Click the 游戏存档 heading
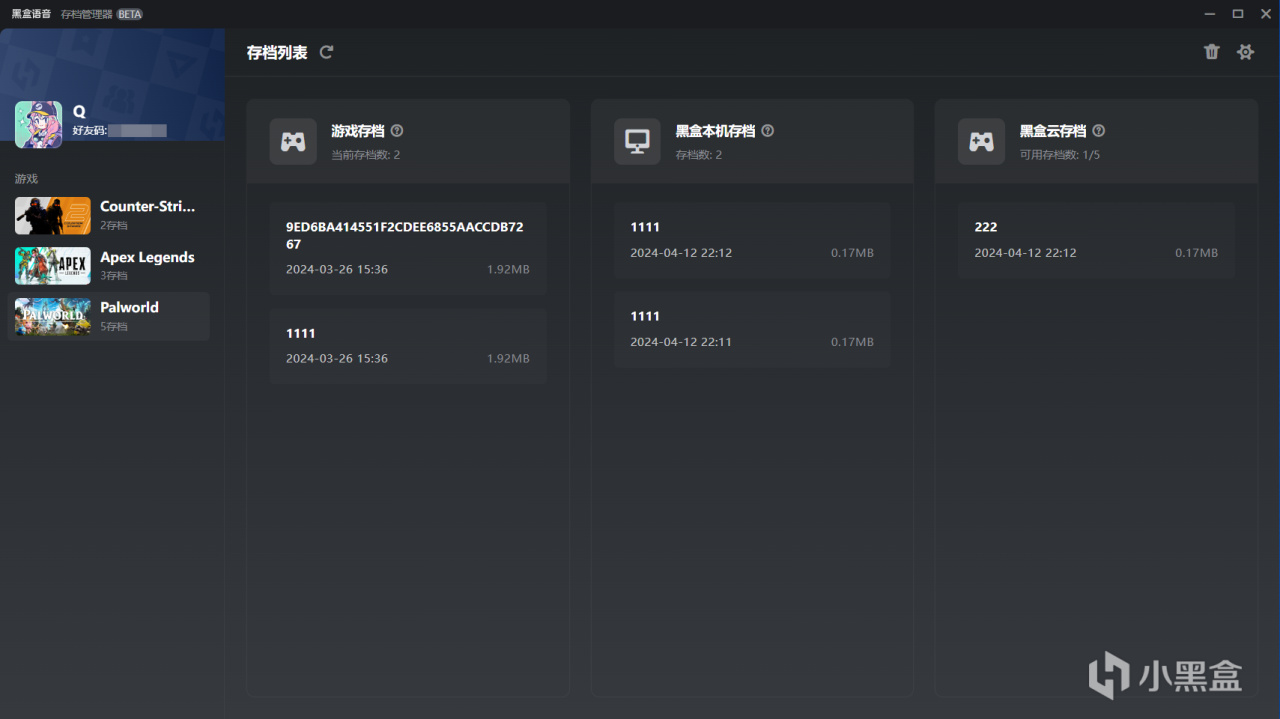 (358, 131)
